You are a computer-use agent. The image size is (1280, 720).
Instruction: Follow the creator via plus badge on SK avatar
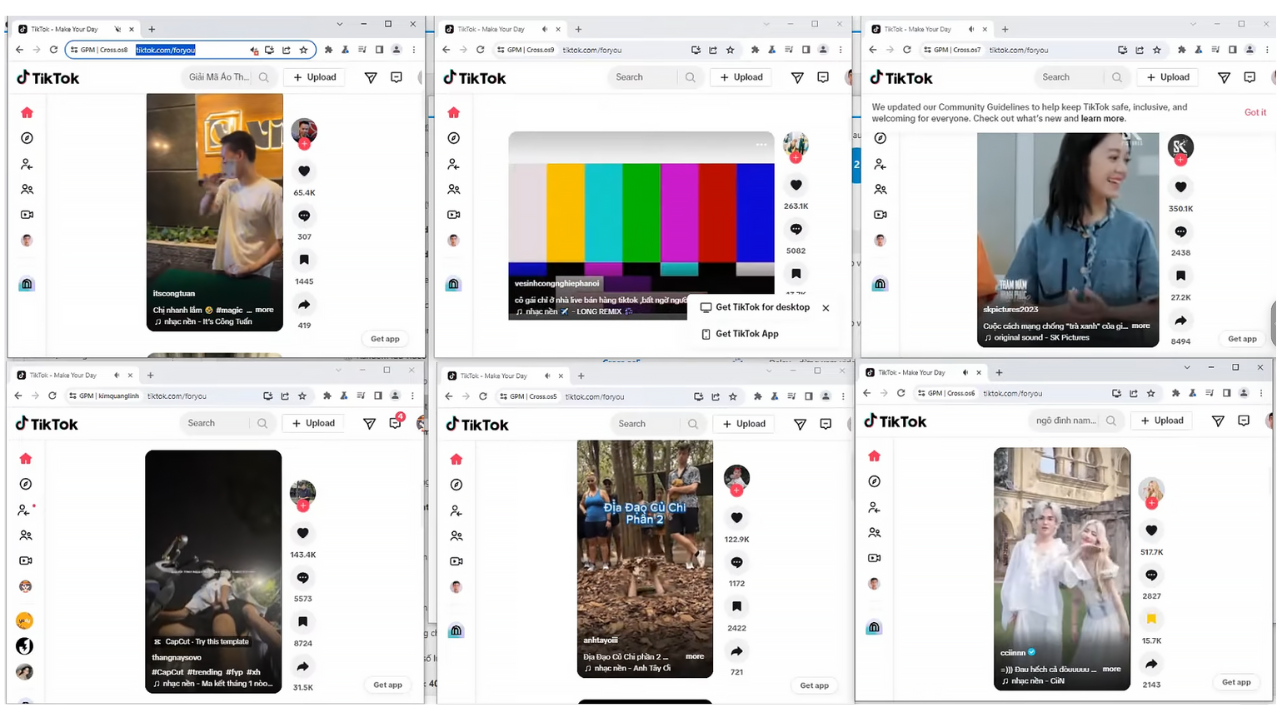(1181, 160)
